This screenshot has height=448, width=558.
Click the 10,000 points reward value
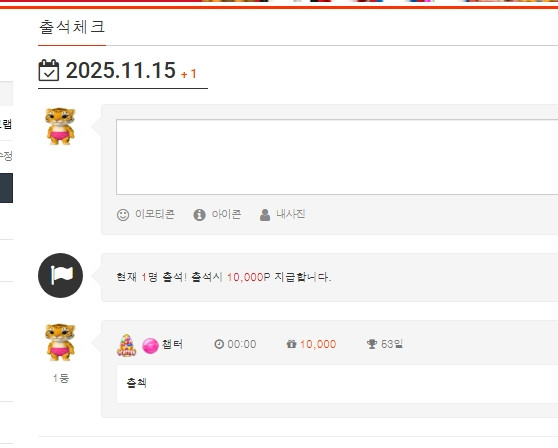(x=318, y=344)
